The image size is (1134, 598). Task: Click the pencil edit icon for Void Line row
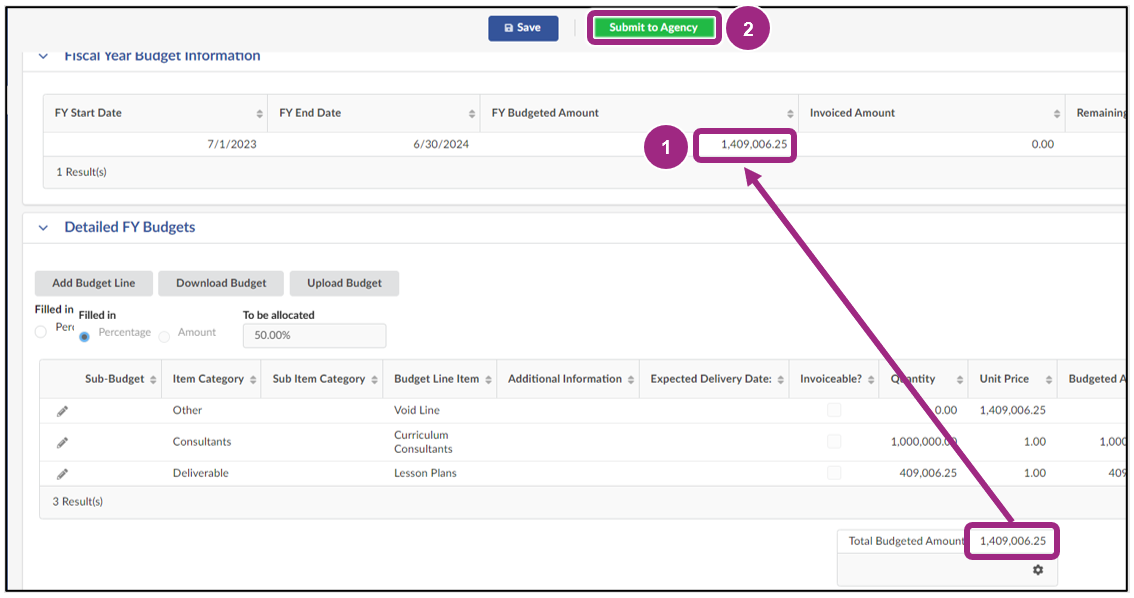pos(62,411)
